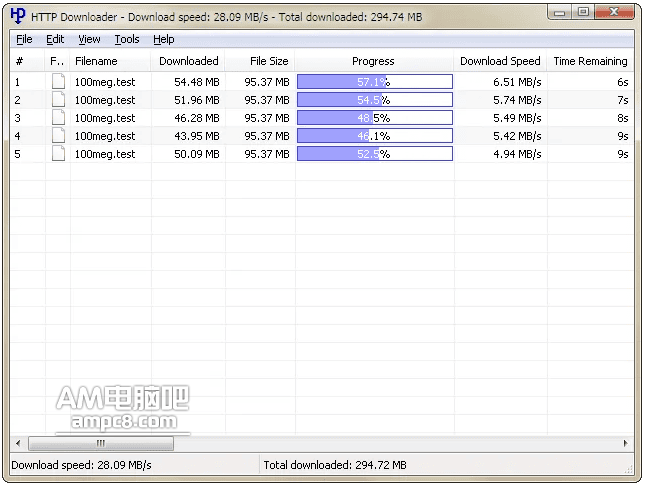
Task: Click the horizontal scrollbar thumb
Action: point(101,443)
